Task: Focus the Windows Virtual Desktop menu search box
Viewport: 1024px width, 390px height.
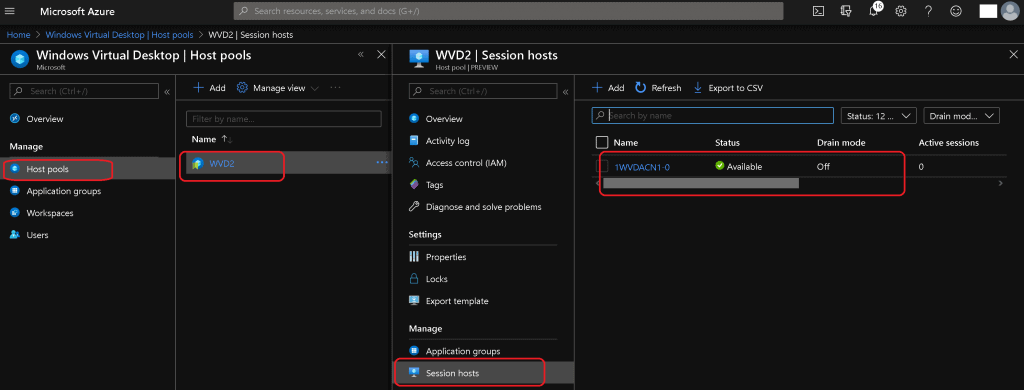Action: [84, 91]
